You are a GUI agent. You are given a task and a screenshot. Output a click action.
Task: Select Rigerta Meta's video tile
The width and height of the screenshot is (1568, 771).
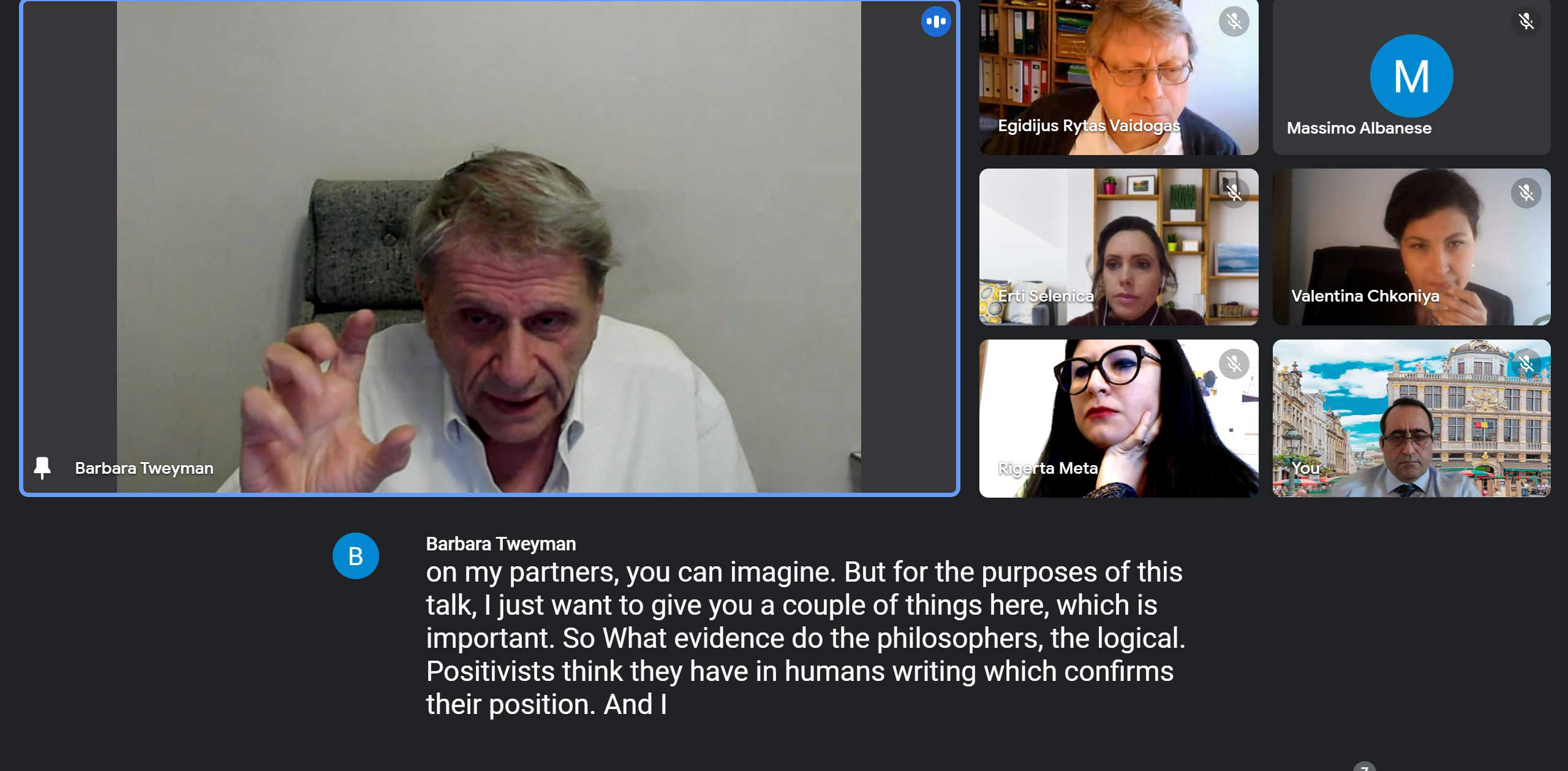coord(1118,419)
